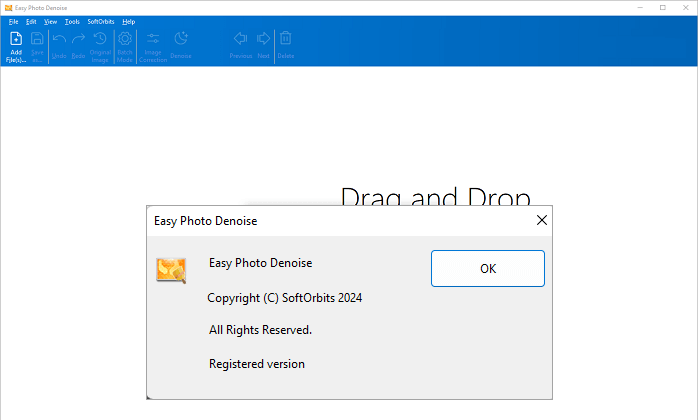Click the Delete trash can icon
The width and height of the screenshot is (698, 420).
(x=286, y=40)
